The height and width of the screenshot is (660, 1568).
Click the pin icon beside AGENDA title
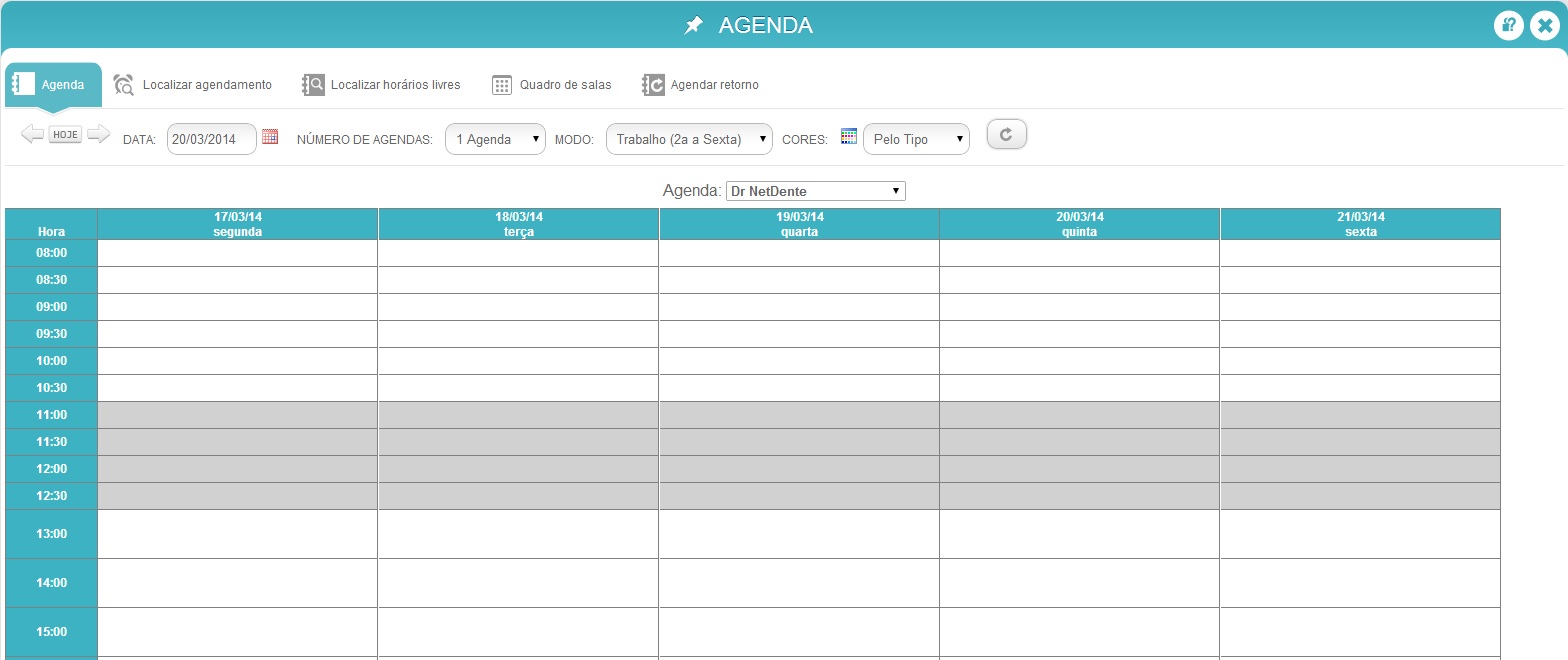point(694,26)
